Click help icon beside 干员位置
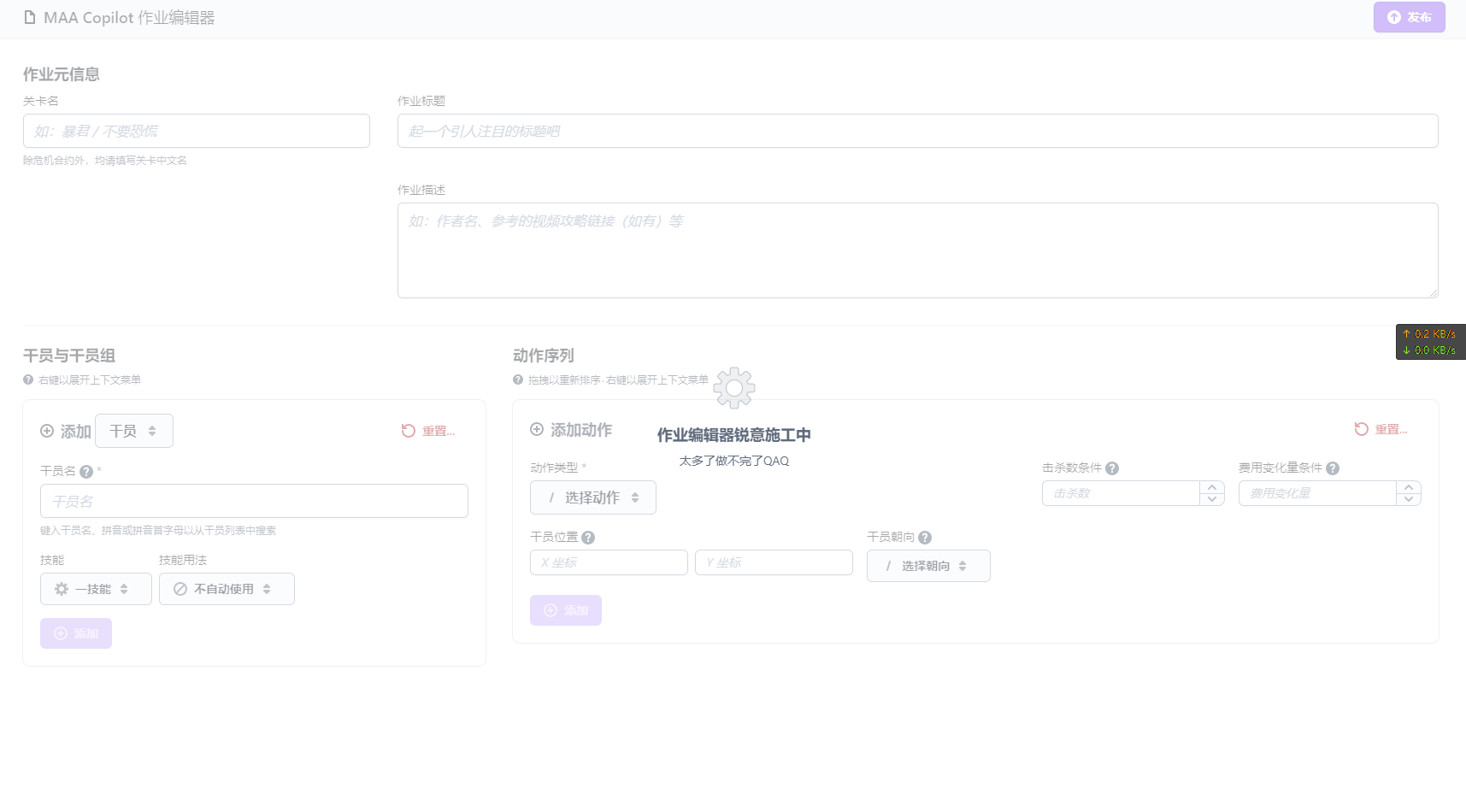This screenshot has width=1466, height=812. coord(588,538)
